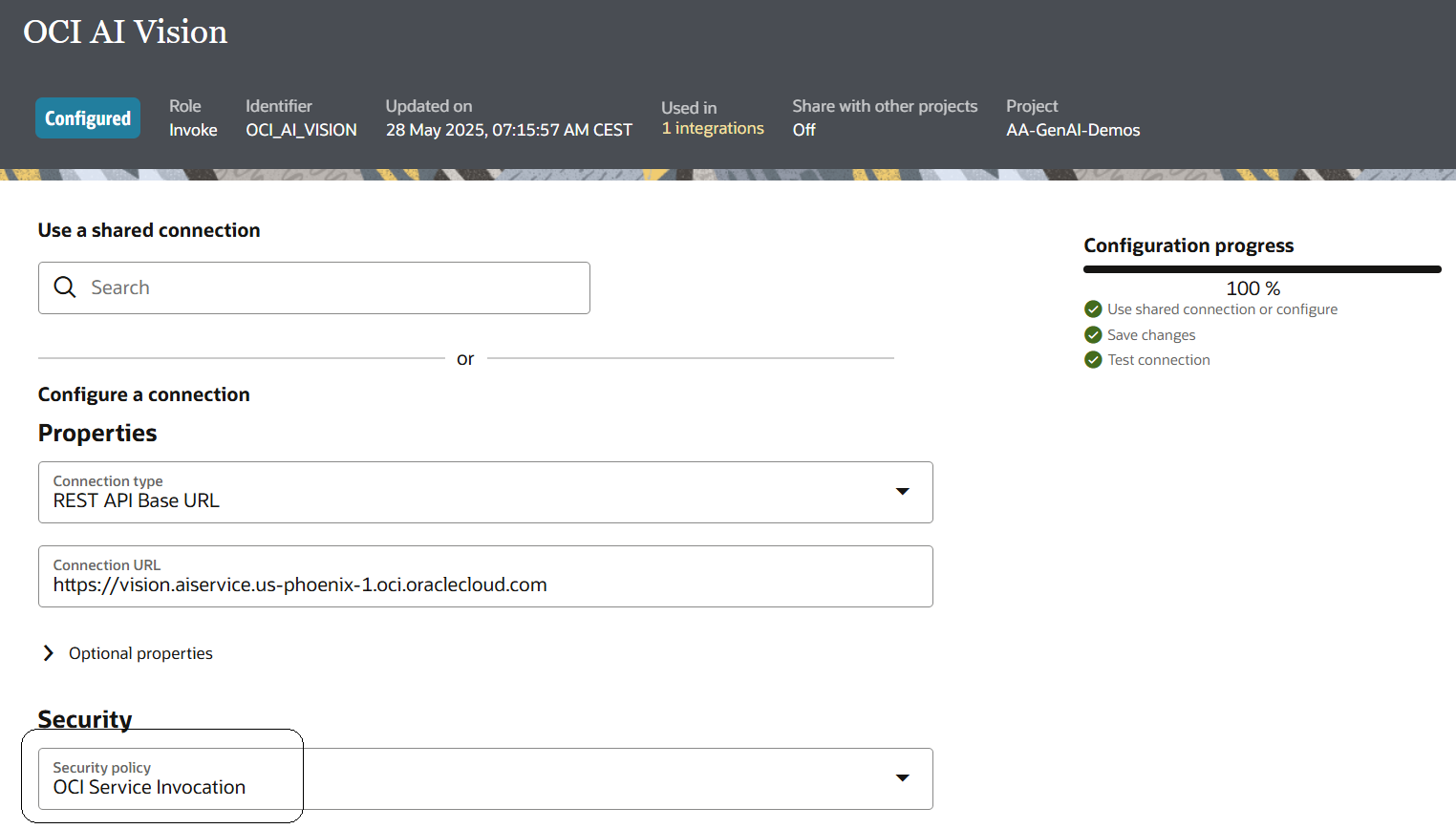Click the Save changes step text
Screen dimensions: 1456x829
(x=1151, y=335)
